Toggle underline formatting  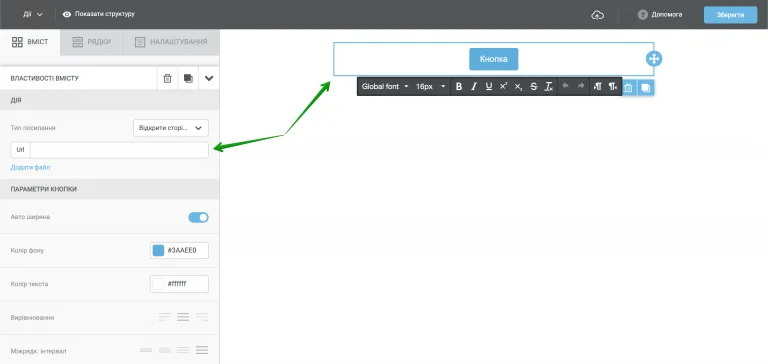coord(488,87)
